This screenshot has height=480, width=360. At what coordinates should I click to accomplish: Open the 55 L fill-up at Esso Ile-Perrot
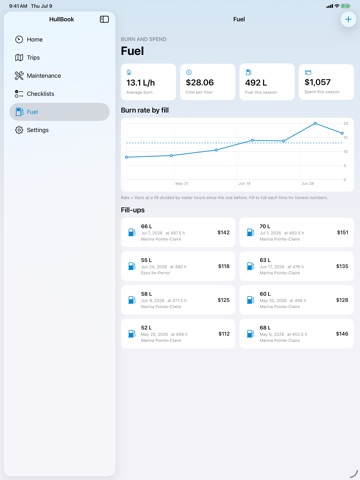pyautogui.click(x=178, y=266)
